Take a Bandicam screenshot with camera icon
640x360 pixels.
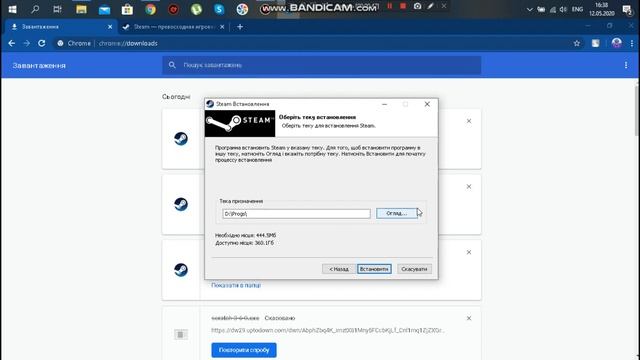pyautogui.click(x=417, y=6)
